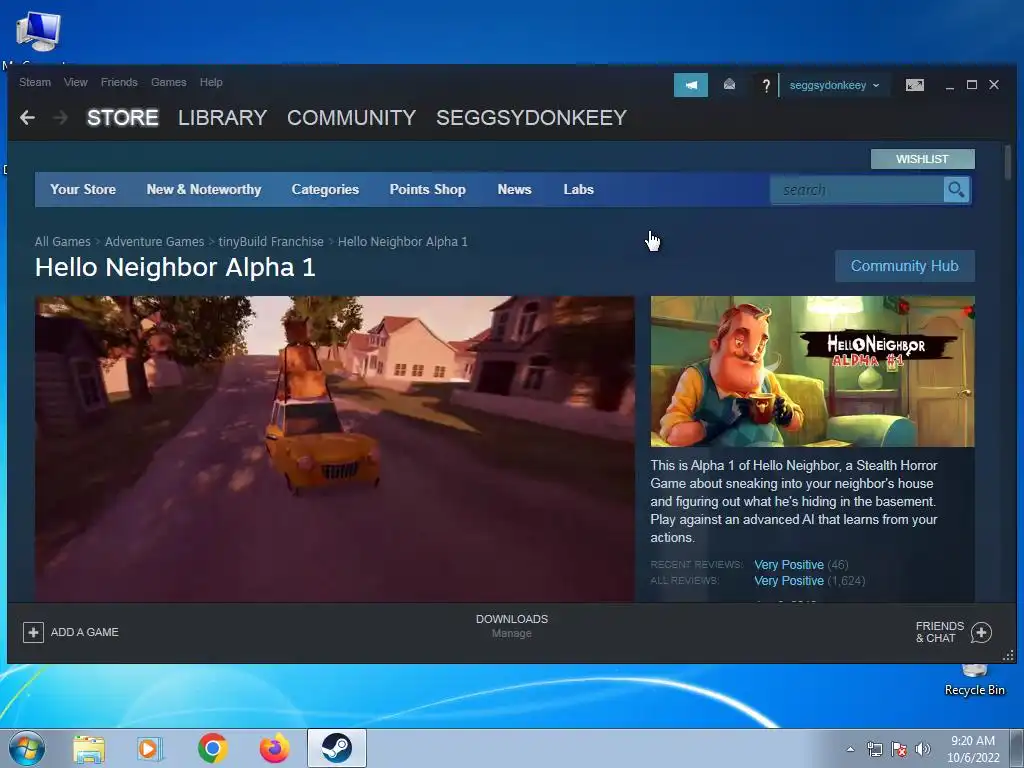Open the Steam menu
The image size is (1024, 768).
pyautogui.click(x=35, y=82)
